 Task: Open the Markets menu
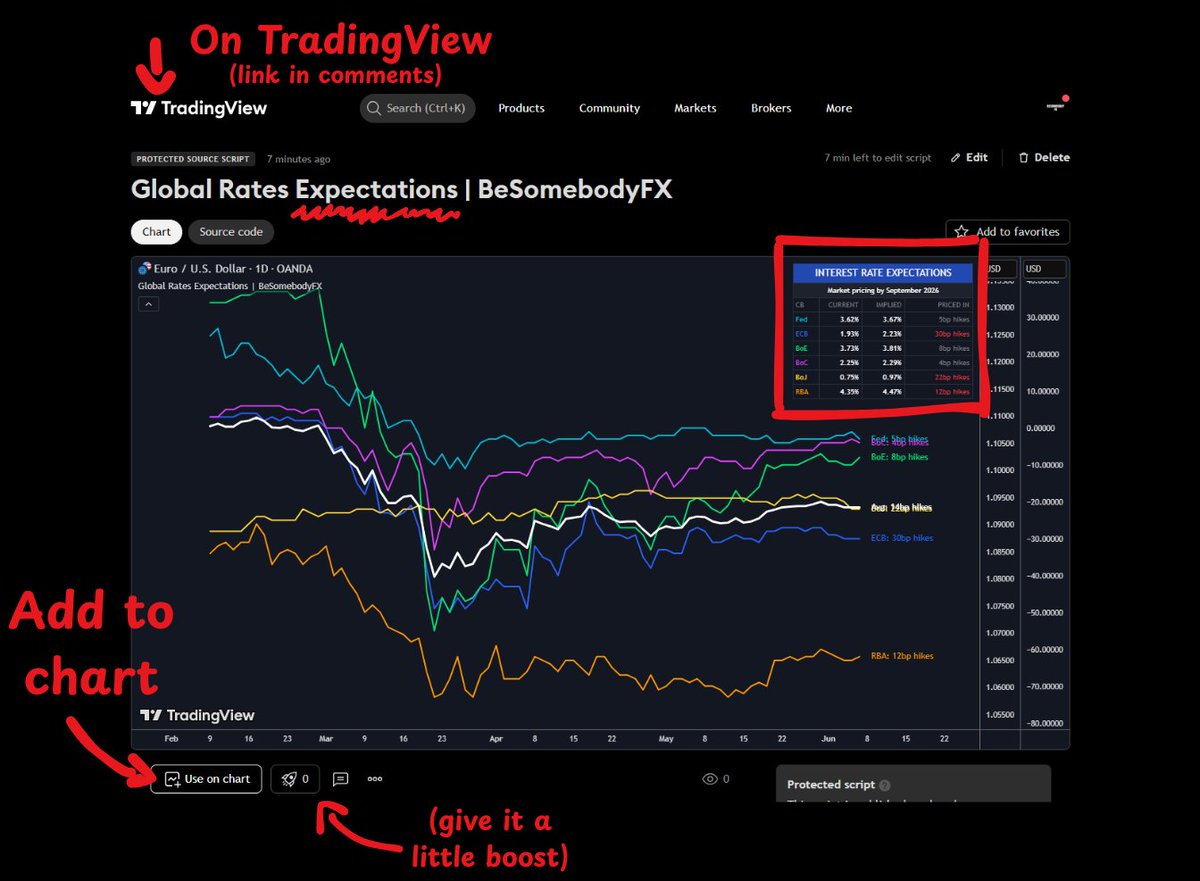point(695,108)
